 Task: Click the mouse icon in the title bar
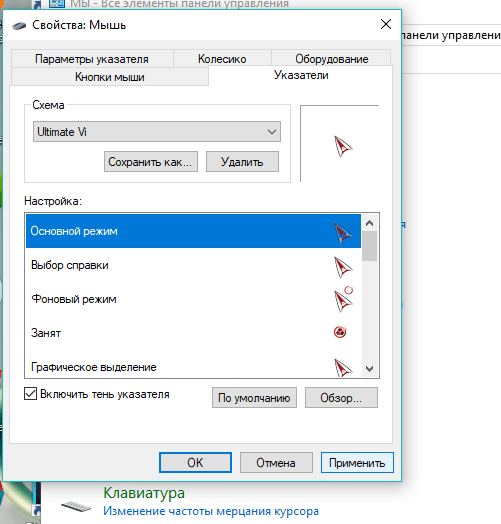click(19, 25)
